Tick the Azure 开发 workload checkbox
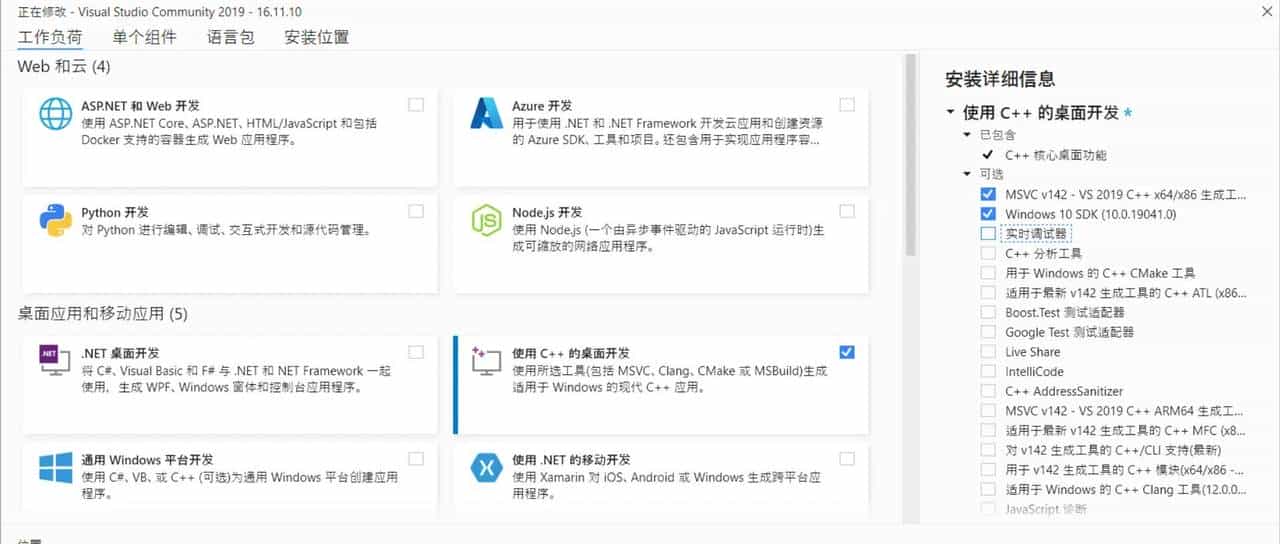The width and height of the screenshot is (1280, 544). [847, 104]
